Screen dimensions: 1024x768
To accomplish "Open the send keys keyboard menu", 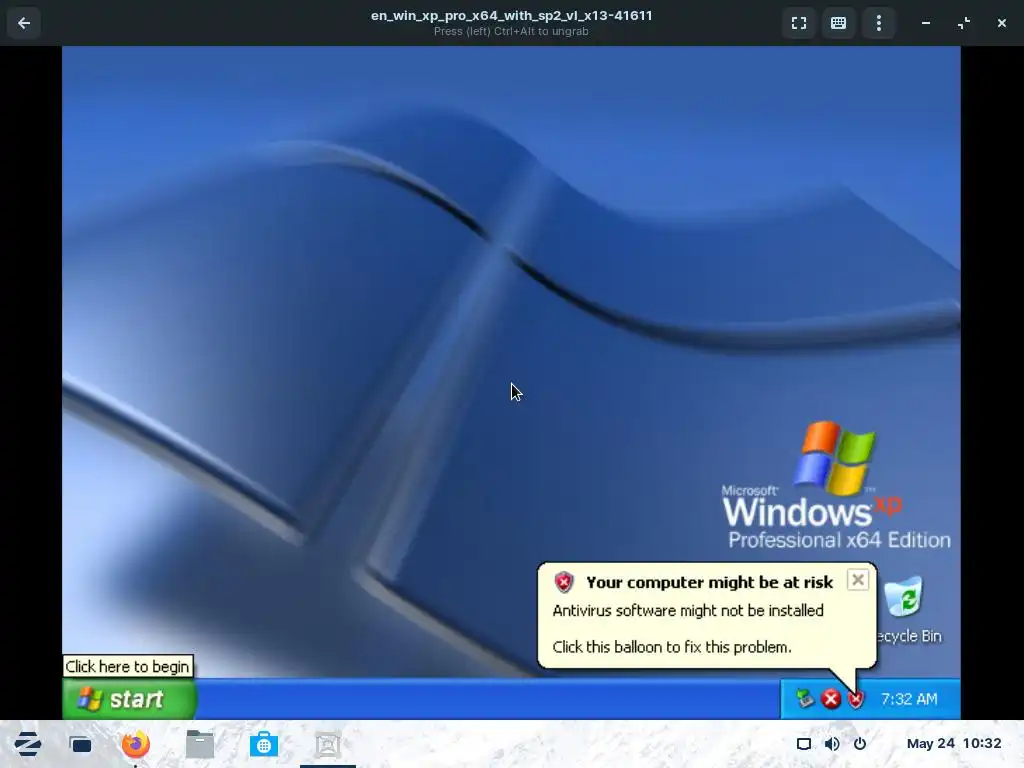I will 839,24.
